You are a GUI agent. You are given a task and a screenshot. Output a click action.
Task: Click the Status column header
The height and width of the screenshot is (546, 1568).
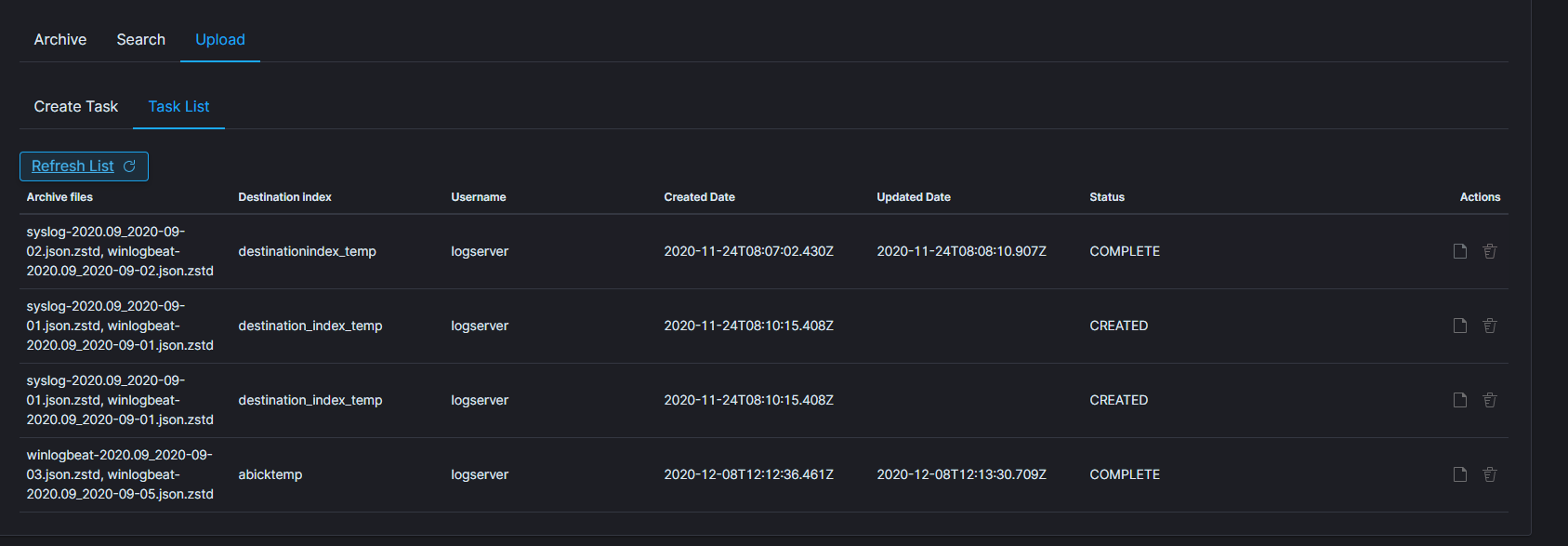point(1107,197)
